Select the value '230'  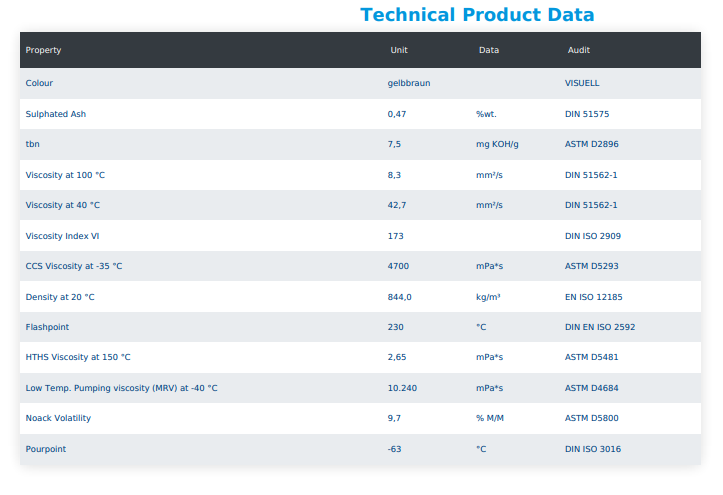point(395,327)
